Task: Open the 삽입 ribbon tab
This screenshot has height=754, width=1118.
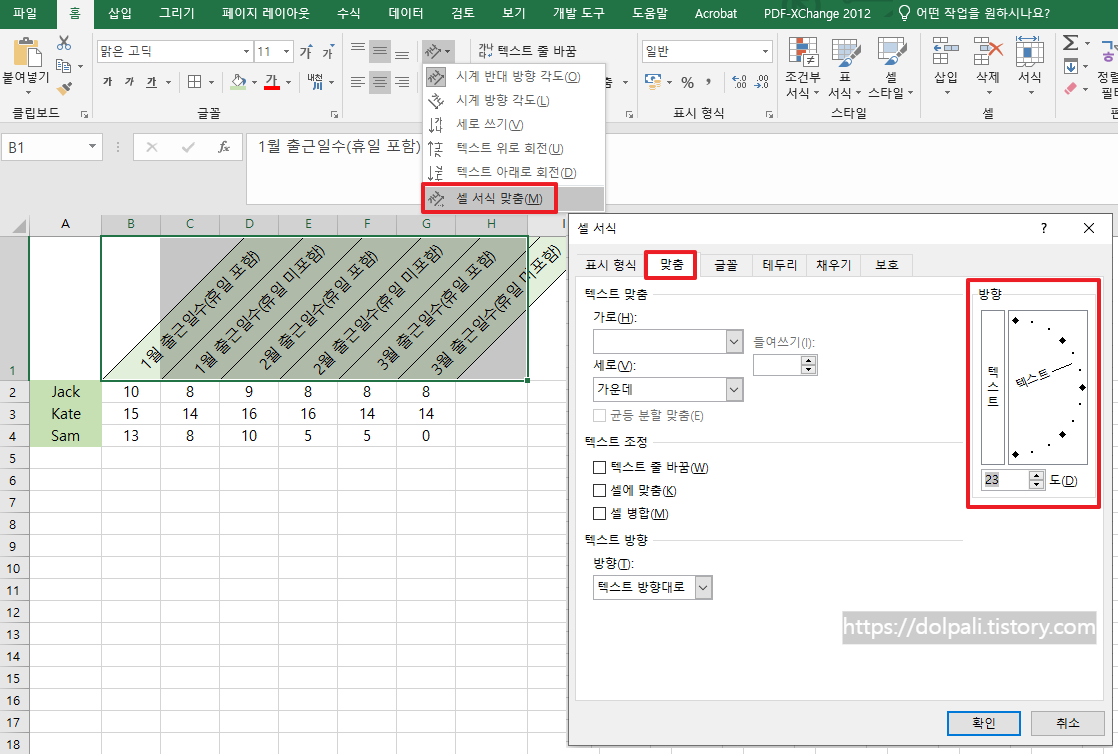Action: (120, 14)
